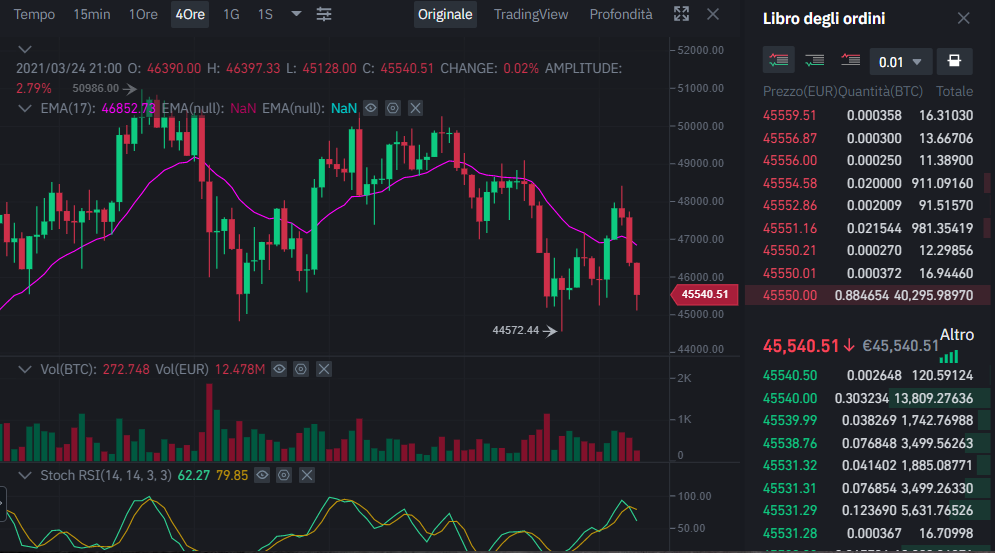
Task: Click the 45540.51 price axis label
Action: (704, 295)
